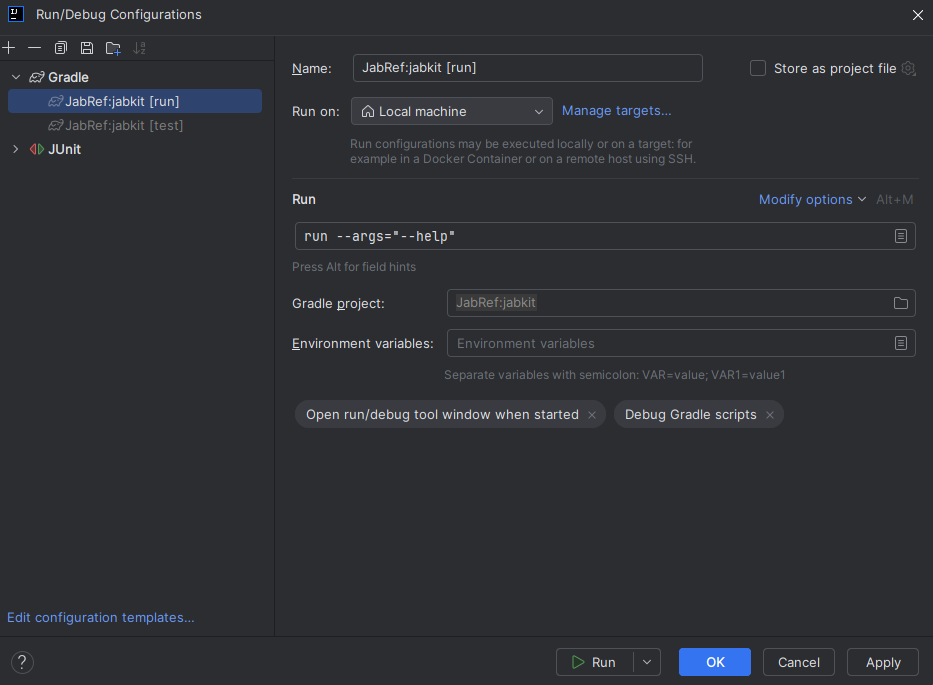Viewport: 933px width, 685px height.
Task: Open the Manage targets link
Action: pyautogui.click(x=616, y=111)
